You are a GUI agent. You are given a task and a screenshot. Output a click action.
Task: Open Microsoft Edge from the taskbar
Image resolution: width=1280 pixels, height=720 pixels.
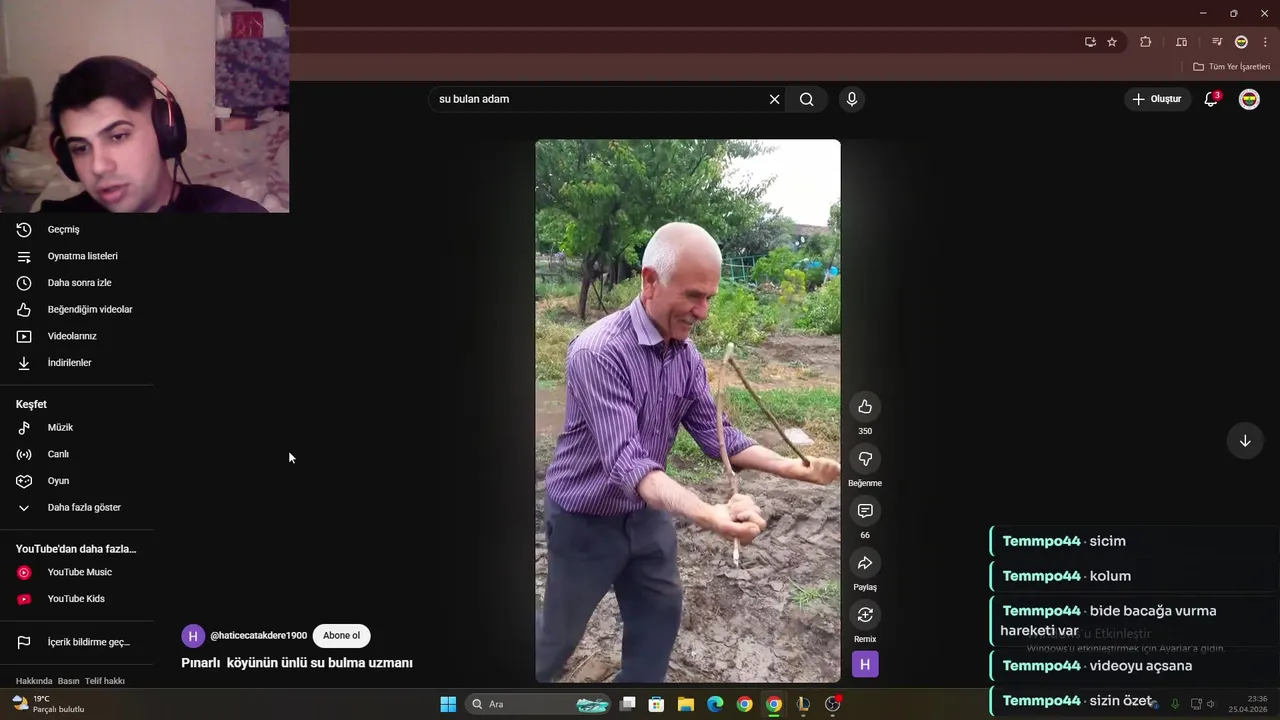tap(715, 704)
